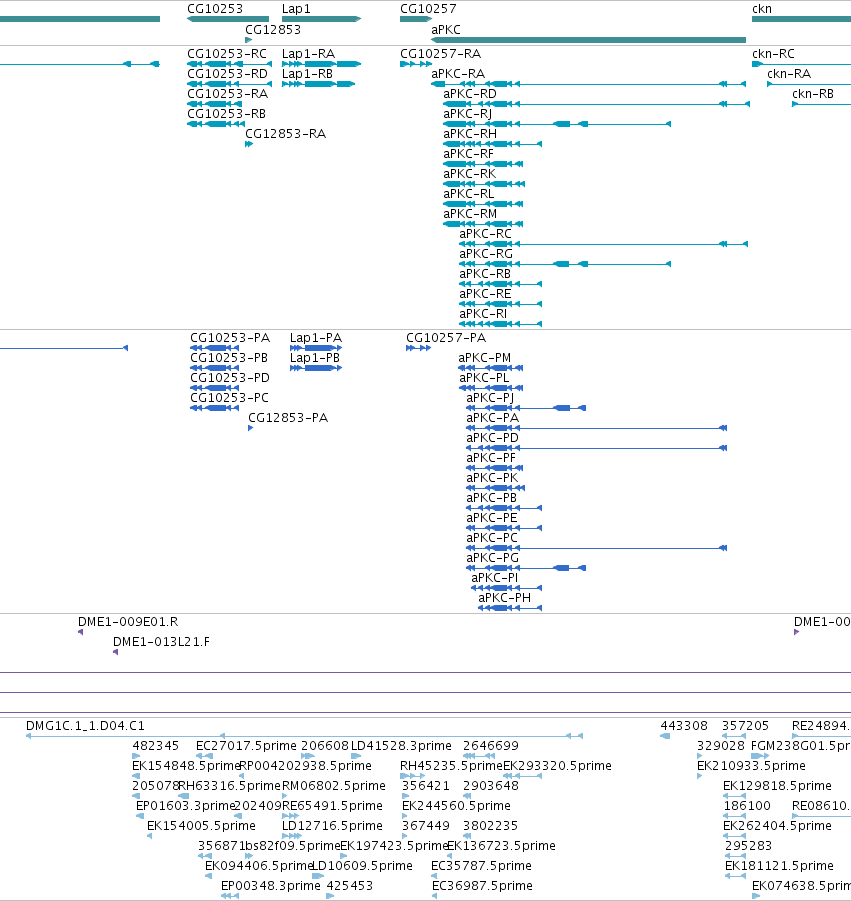This screenshot has height=901, width=851.
Task: Click the CG10253-PC protein label
Action: [229, 398]
